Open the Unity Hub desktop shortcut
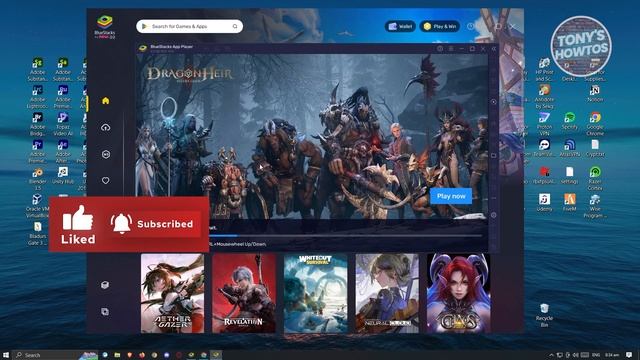 pos(63,176)
